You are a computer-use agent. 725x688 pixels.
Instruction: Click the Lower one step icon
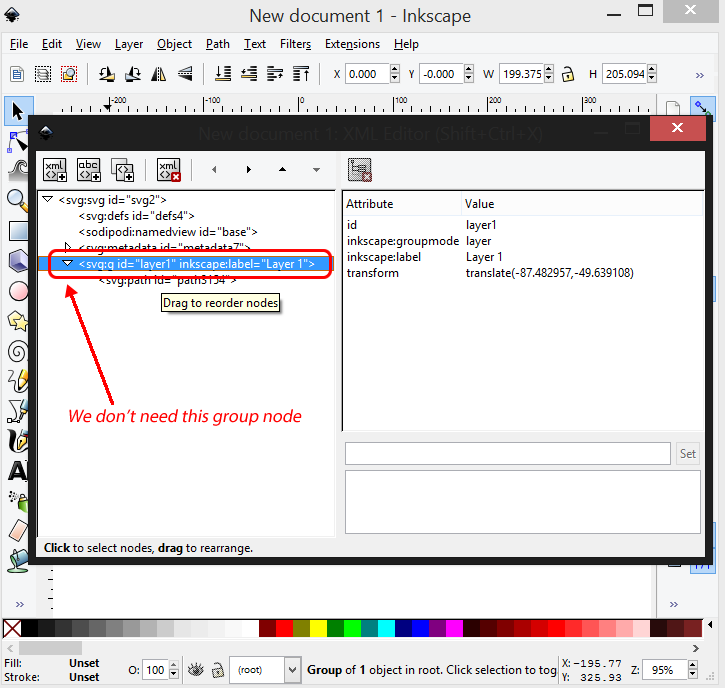pos(249,74)
